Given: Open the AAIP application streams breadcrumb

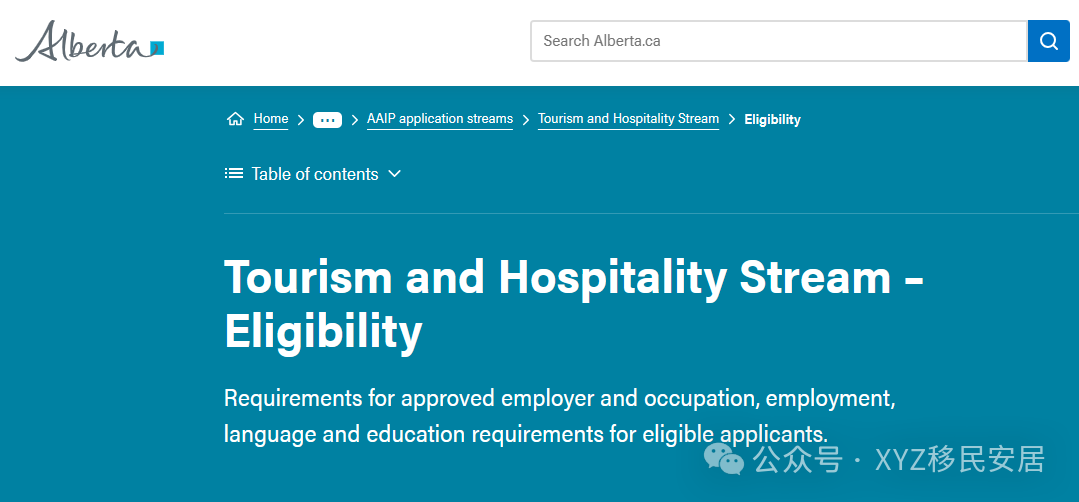Looking at the screenshot, I should [x=439, y=119].
